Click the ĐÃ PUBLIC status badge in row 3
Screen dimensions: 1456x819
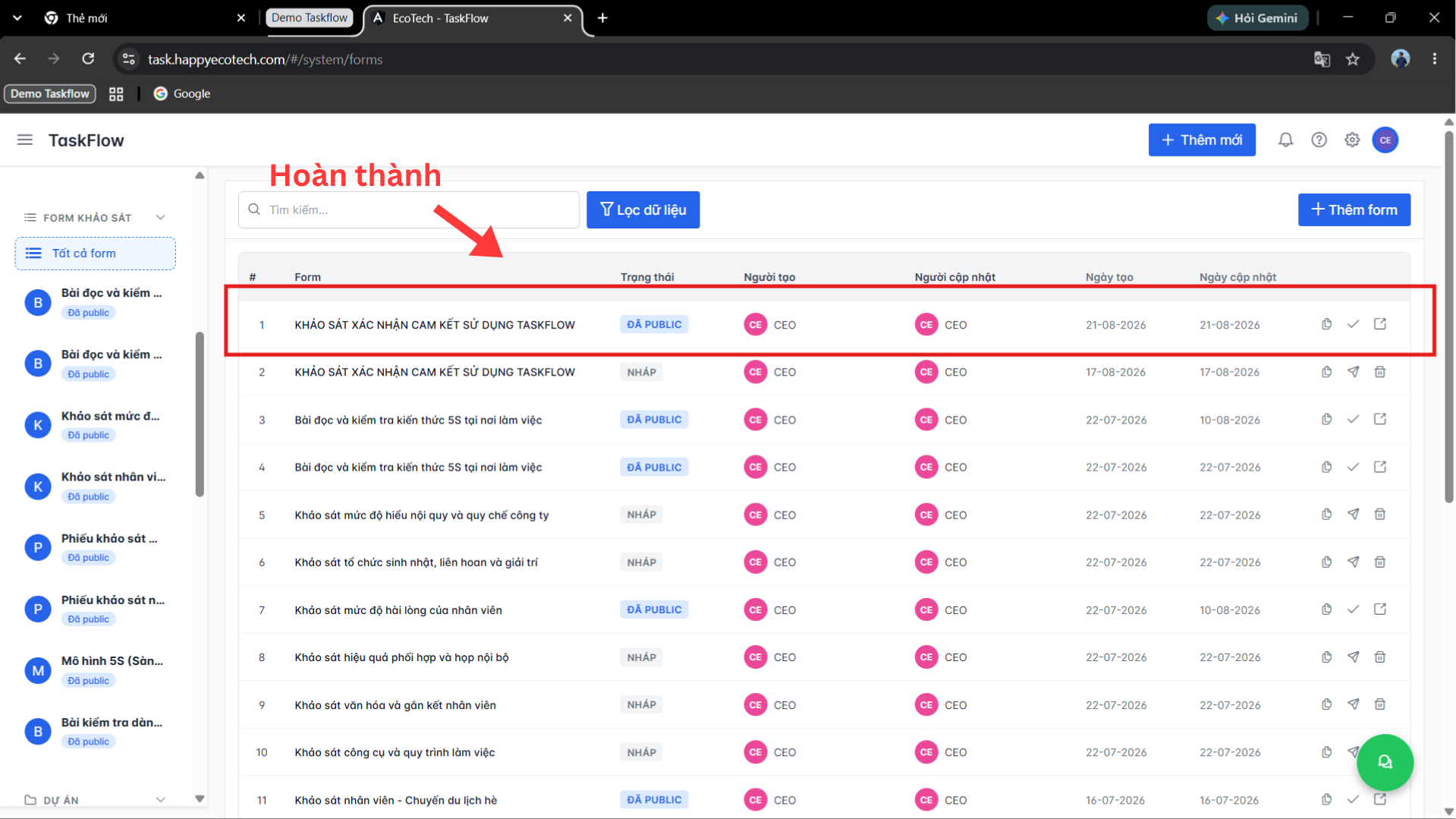(654, 420)
